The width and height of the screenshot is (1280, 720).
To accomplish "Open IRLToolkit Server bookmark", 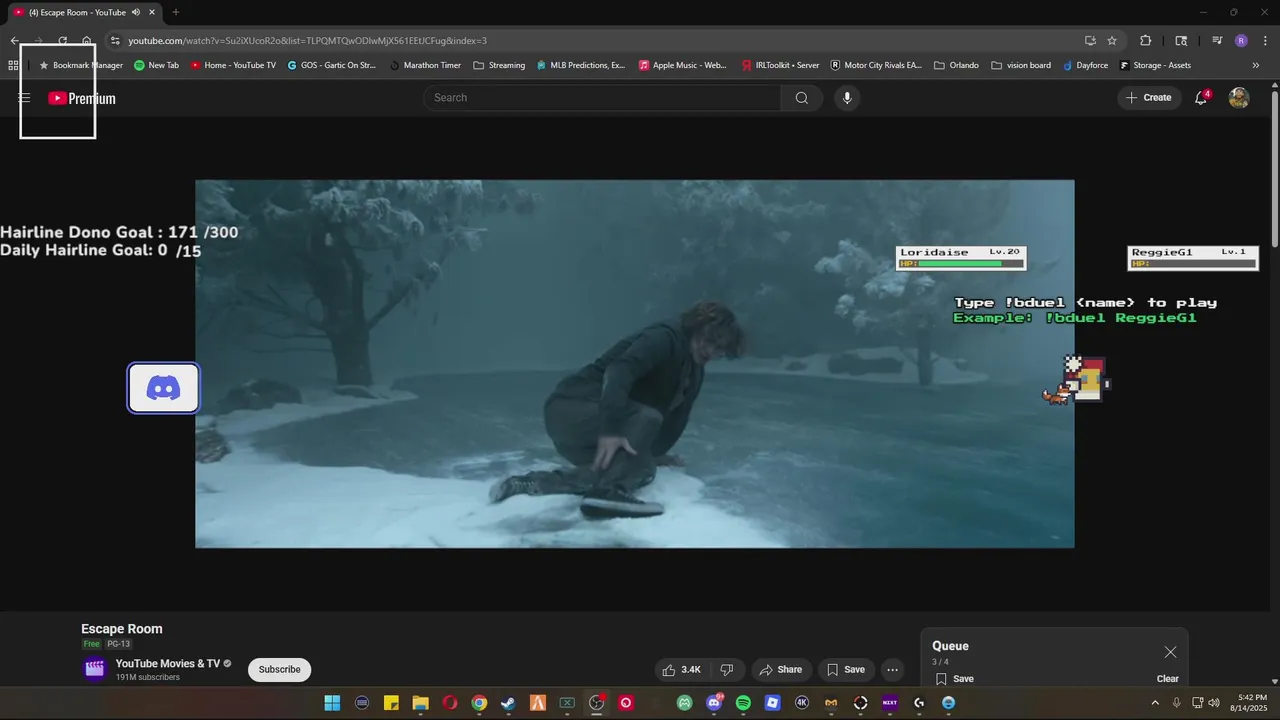I will click(x=780, y=65).
